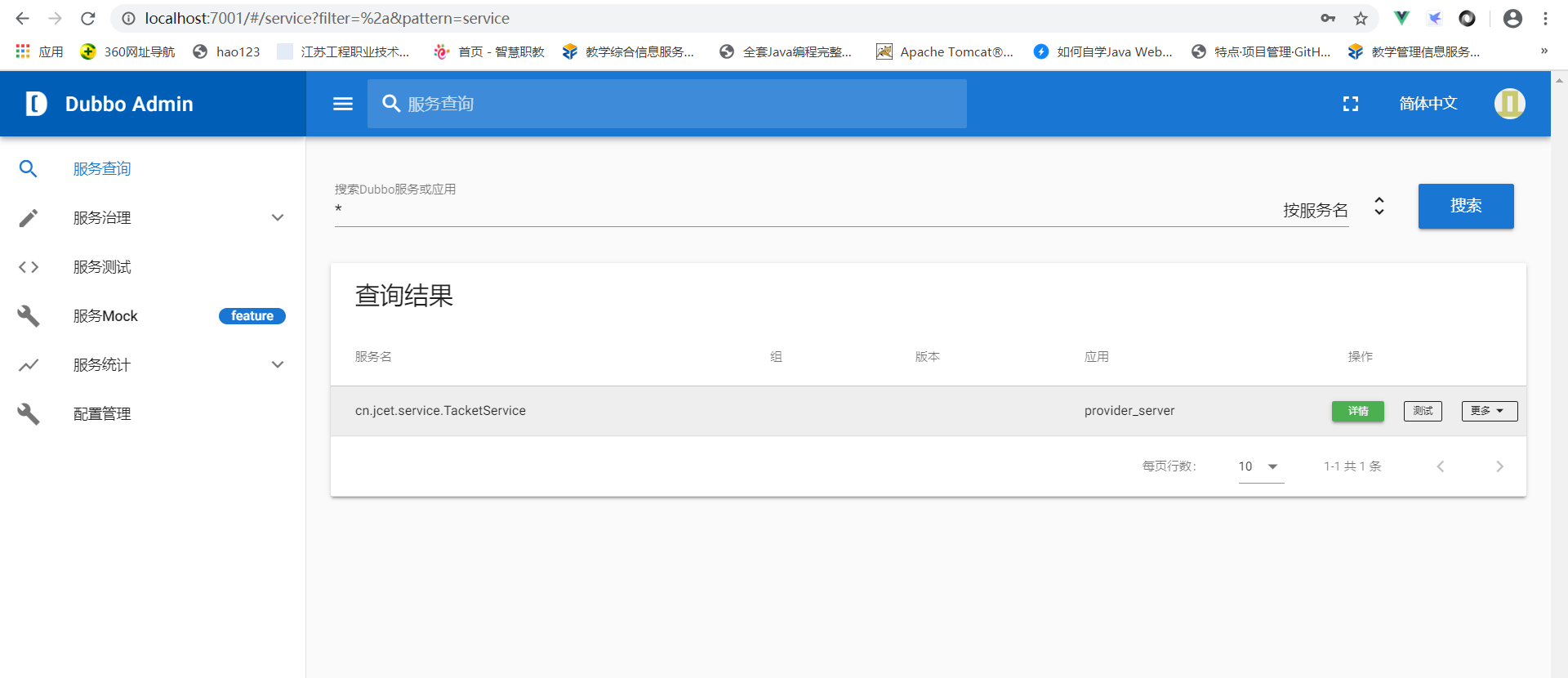The height and width of the screenshot is (678, 1568).
Task: Click the pencil icon next to 服务治理
Action: [29, 218]
